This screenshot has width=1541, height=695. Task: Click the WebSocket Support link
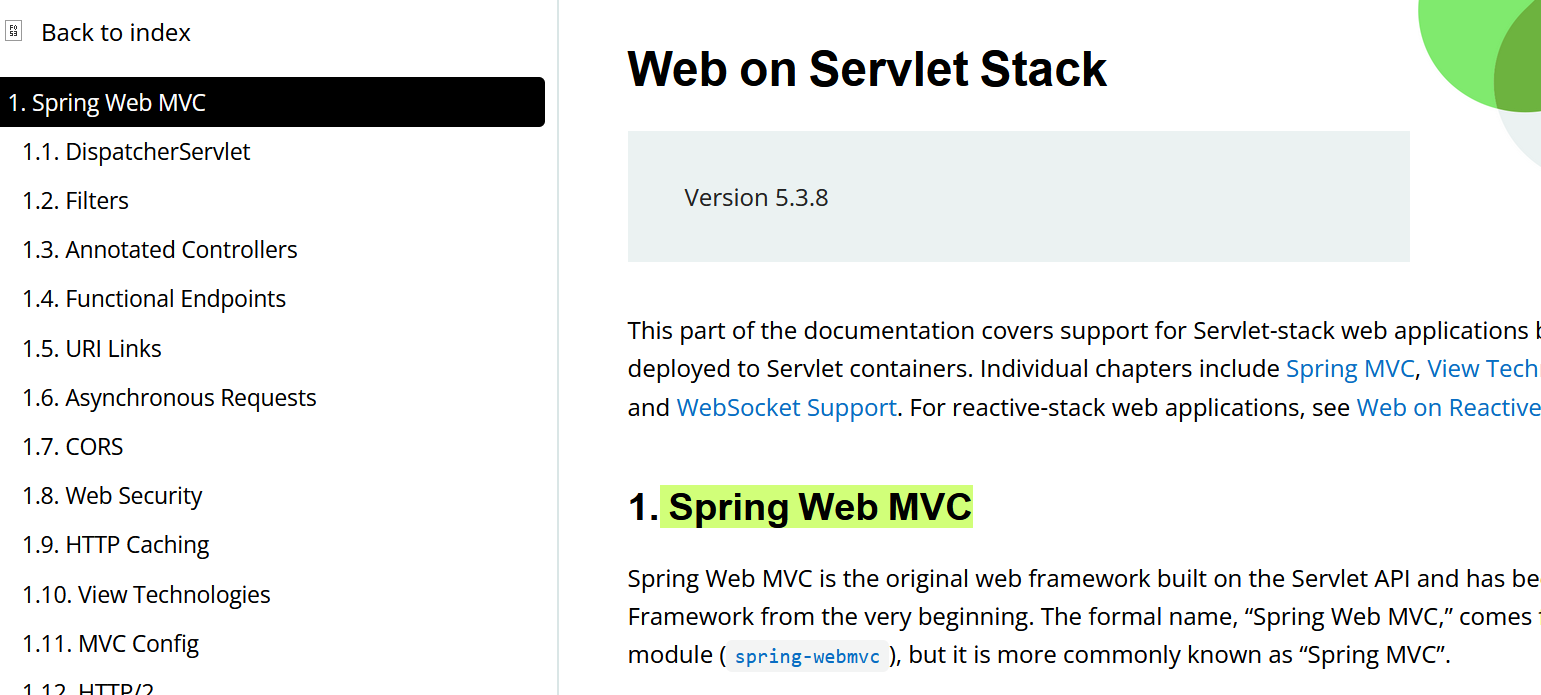coord(787,408)
